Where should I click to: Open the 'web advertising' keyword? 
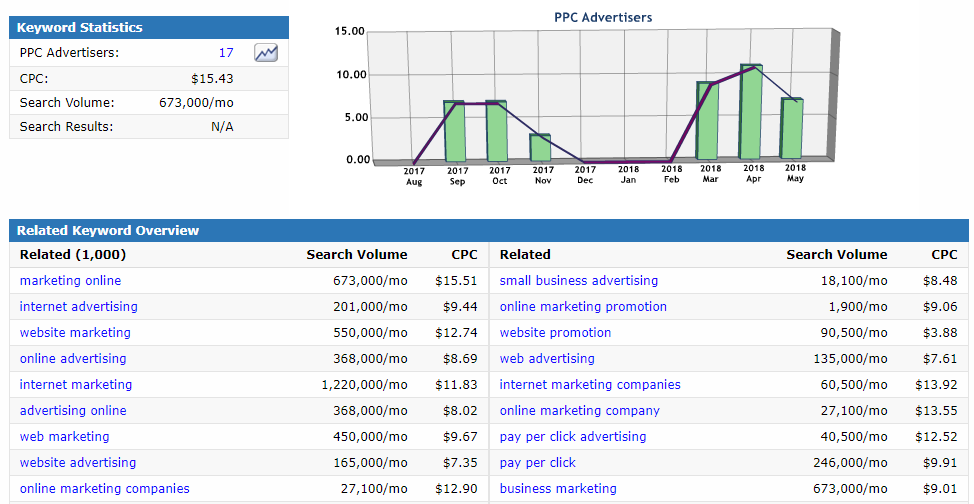click(x=547, y=359)
